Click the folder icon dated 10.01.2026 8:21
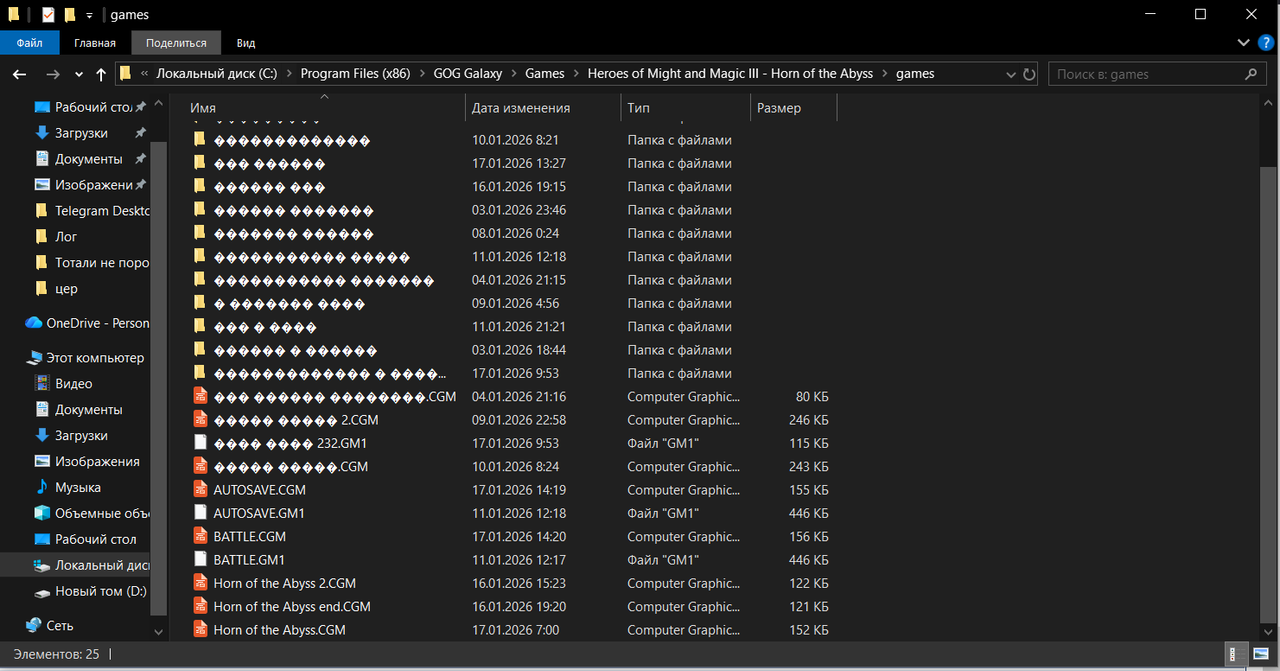Viewport: 1280px width, 671px height. coord(200,140)
